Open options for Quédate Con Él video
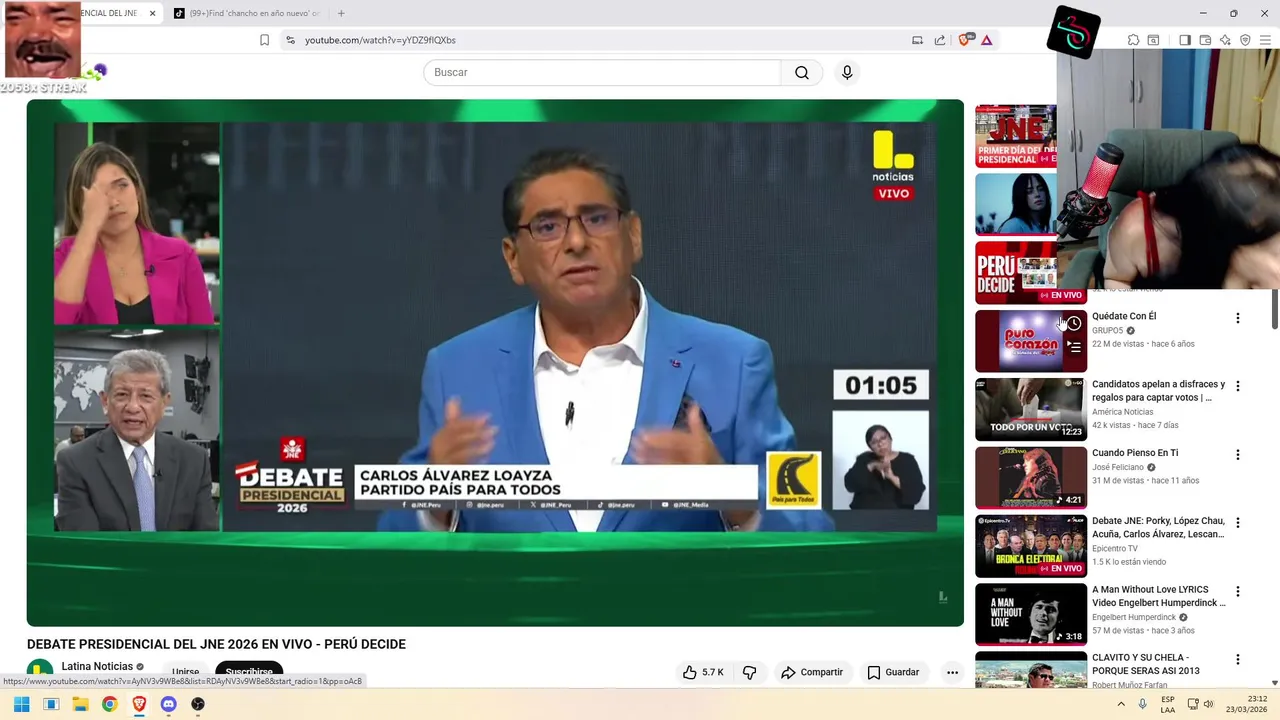 [1237, 318]
